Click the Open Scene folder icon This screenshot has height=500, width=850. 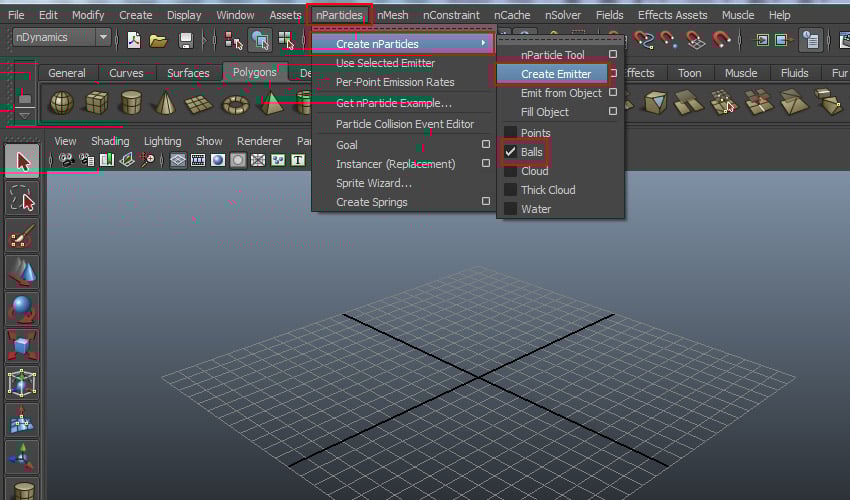coord(158,40)
